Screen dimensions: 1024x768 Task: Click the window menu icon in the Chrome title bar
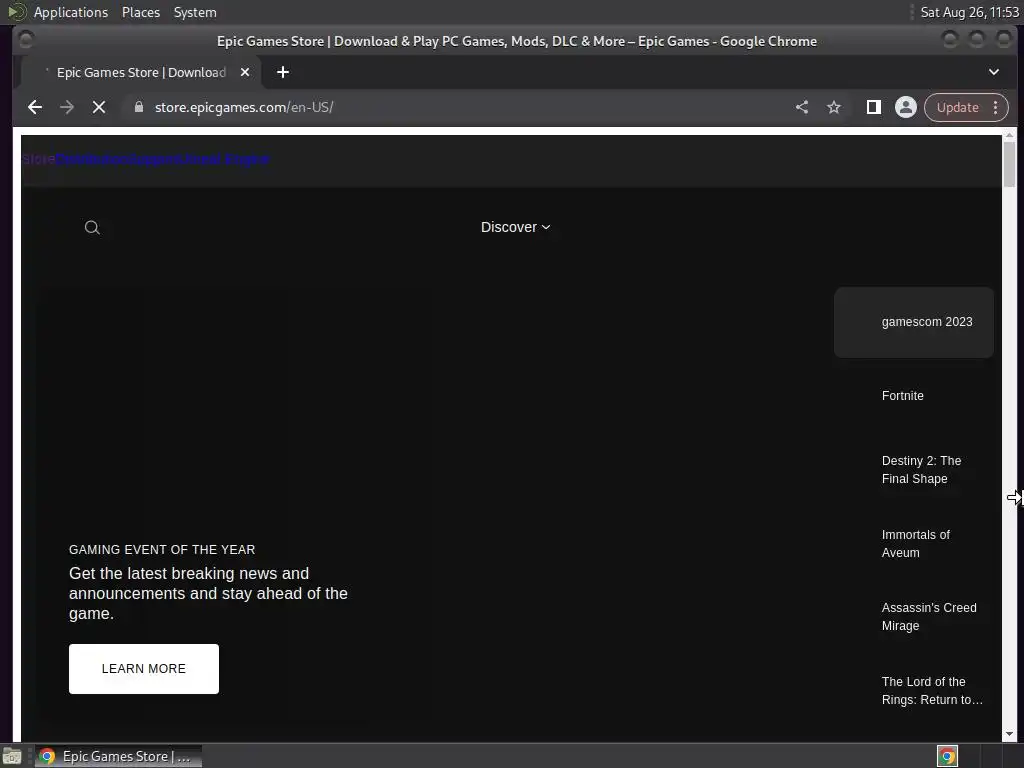[25, 40]
